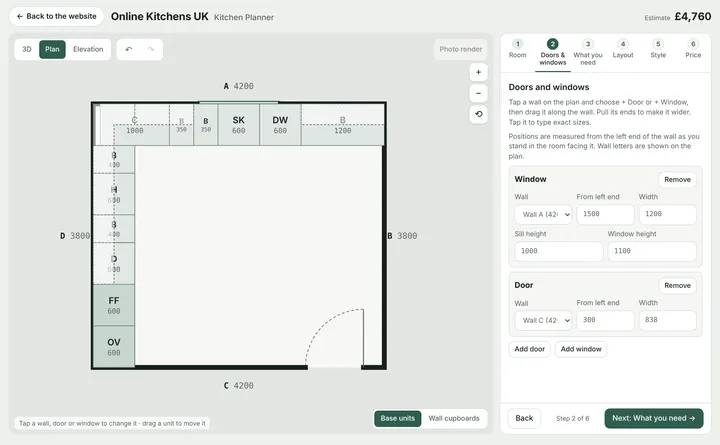Edit Window height field
Viewport: 720px width, 445px height.
coord(652,252)
